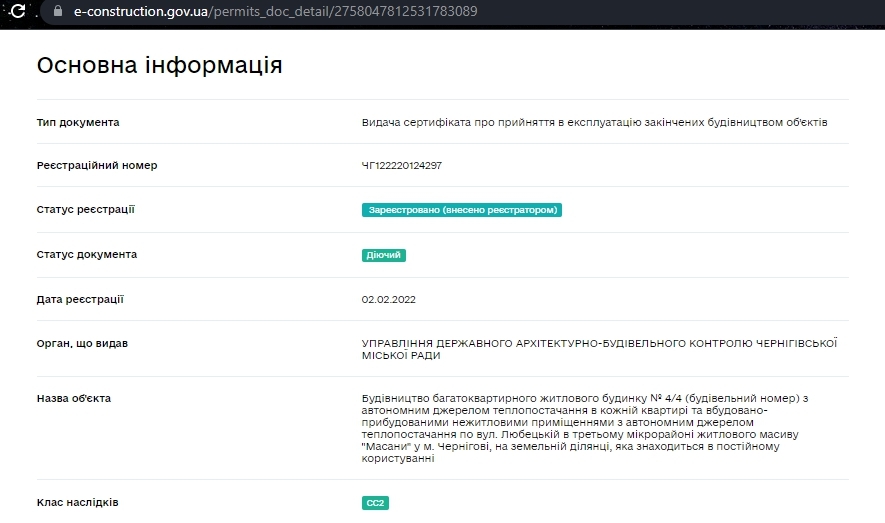Click the 'Зареєстровано (внесено реєстратором)' badge
The width and height of the screenshot is (885, 523).
(x=462, y=210)
